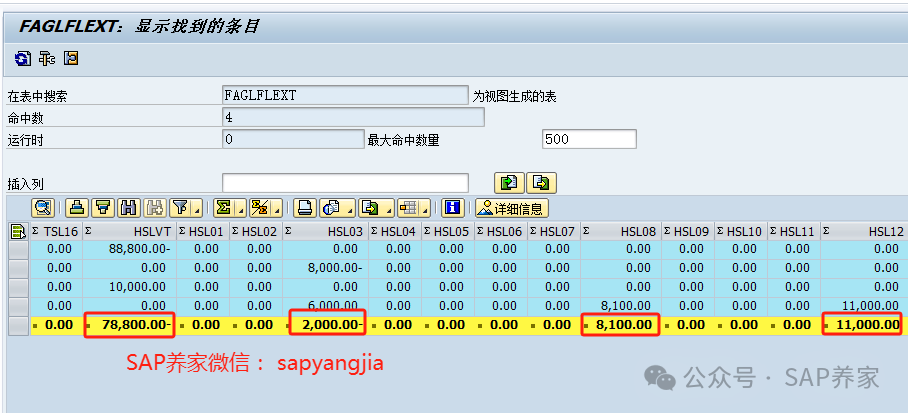Click the cell 8,000.00- in HSL03
Screen dimensions: 908x413
(x=325, y=268)
